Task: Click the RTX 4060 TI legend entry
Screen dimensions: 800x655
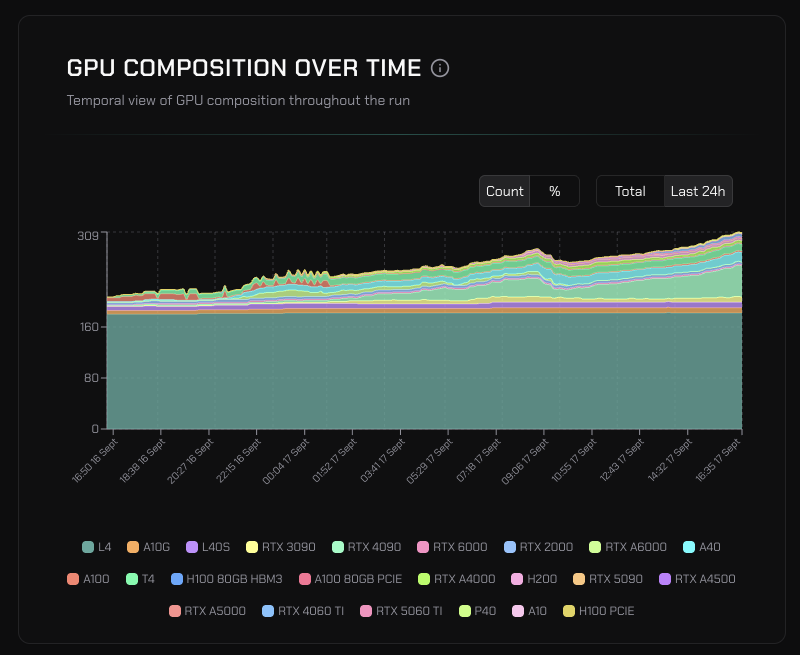Action: (x=303, y=611)
